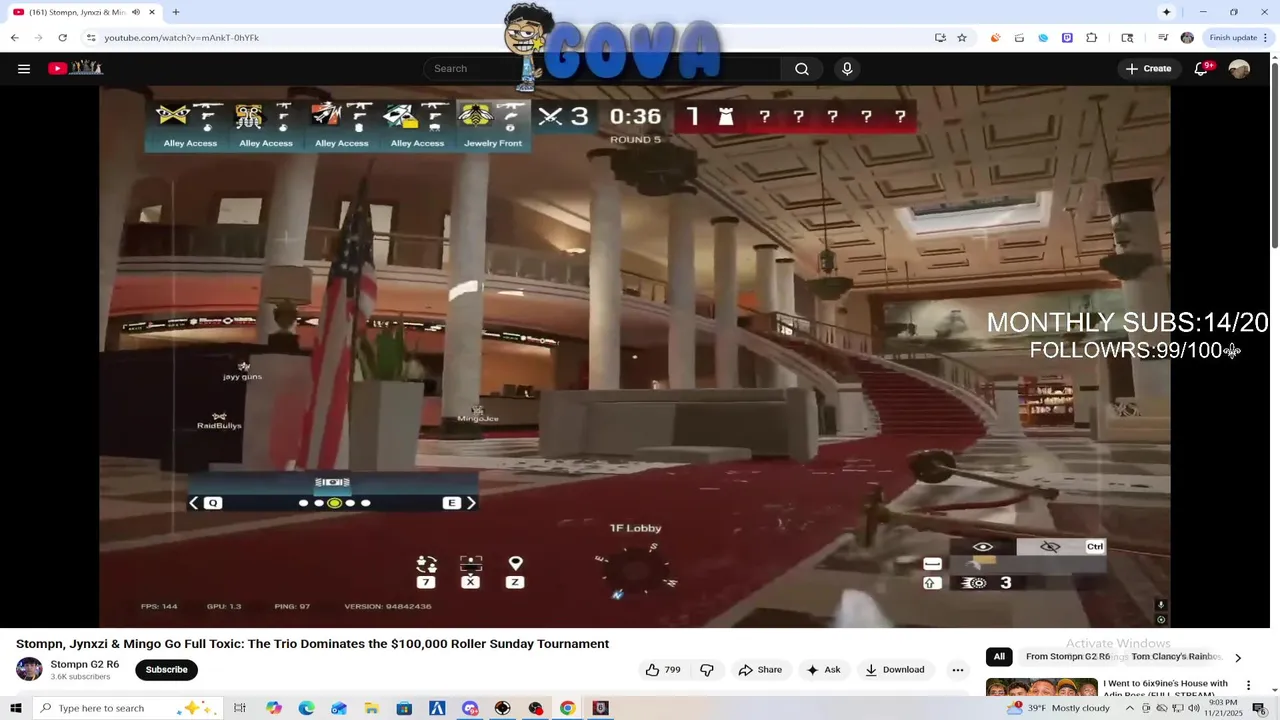Go back with browser back arrow
Screen dimensions: 1280x720
pos(14,38)
